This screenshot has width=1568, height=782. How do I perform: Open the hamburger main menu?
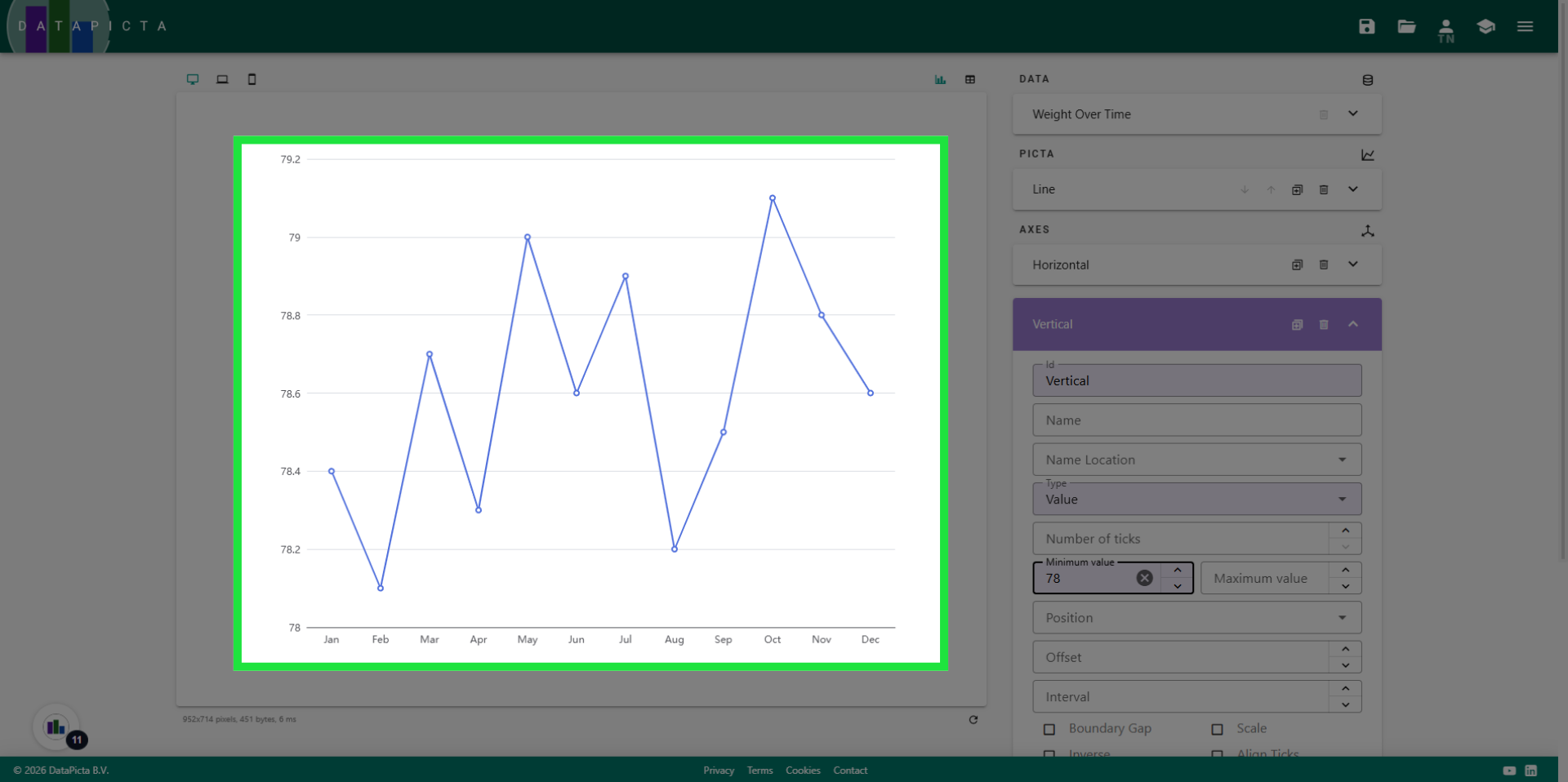tap(1525, 26)
